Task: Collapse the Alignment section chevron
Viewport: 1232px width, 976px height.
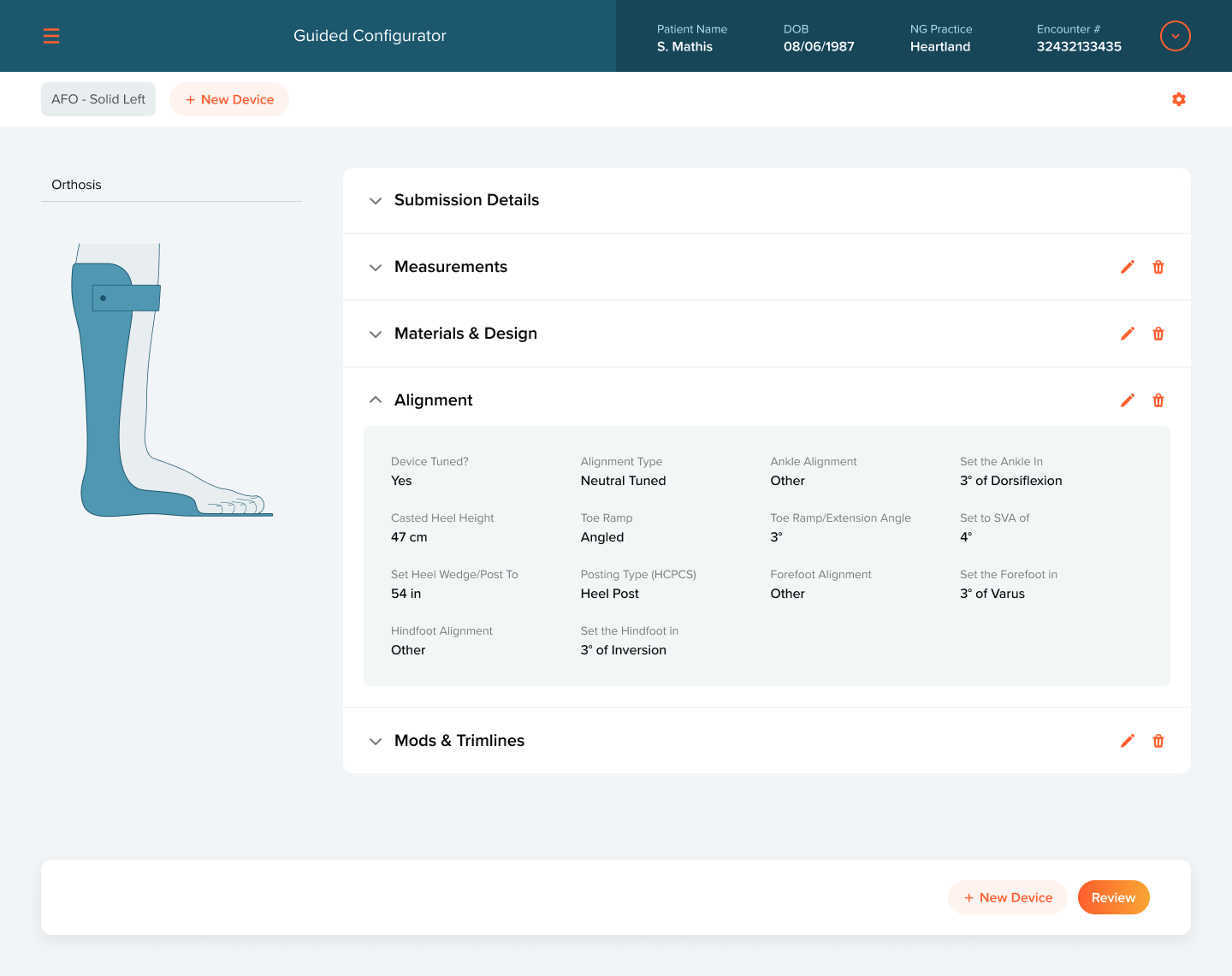Action: (375, 399)
